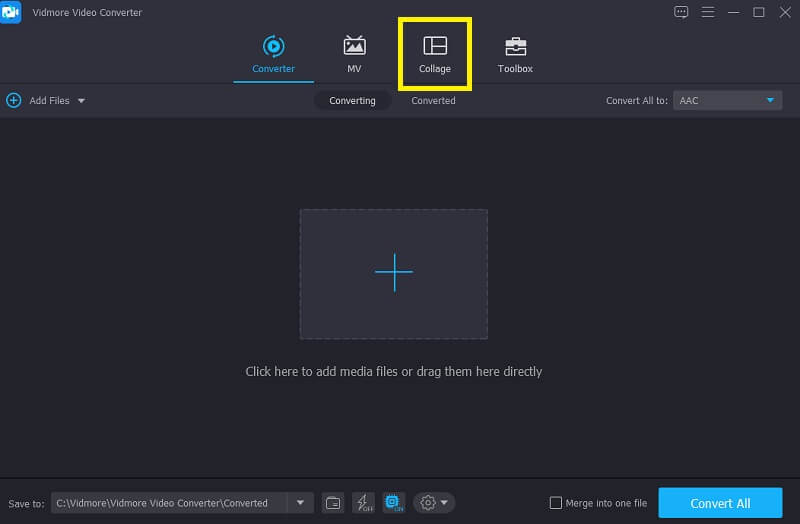Open the output folder icon
The height and width of the screenshot is (524, 800).
pos(333,503)
